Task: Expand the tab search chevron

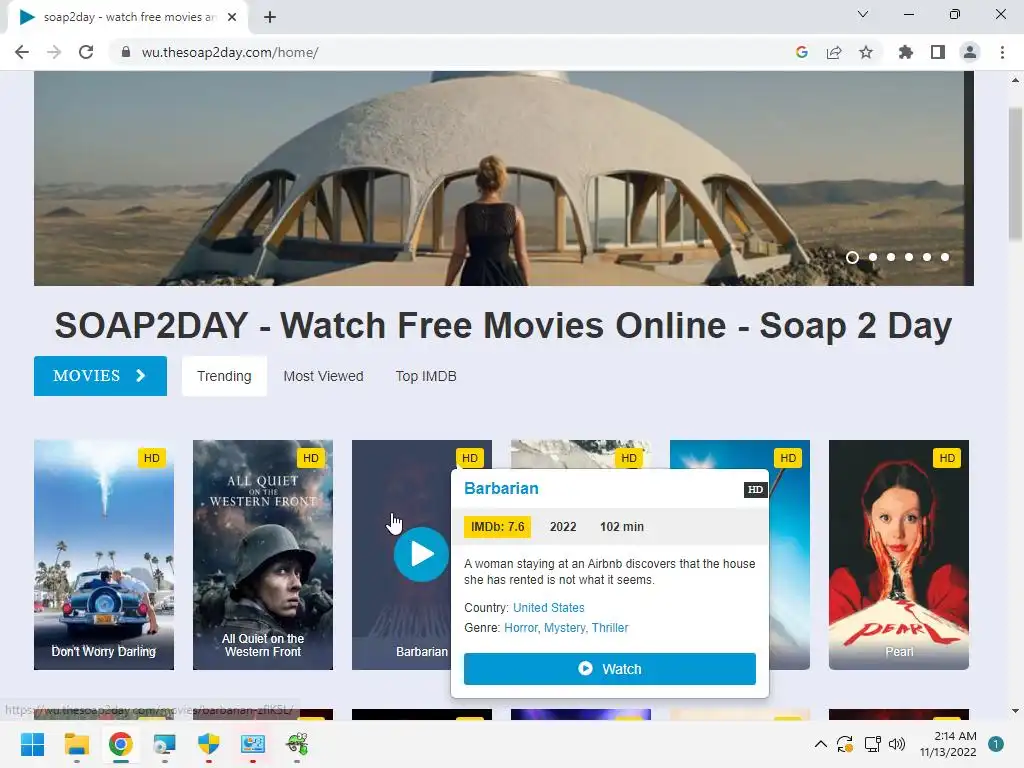Action: pos(863,14)
